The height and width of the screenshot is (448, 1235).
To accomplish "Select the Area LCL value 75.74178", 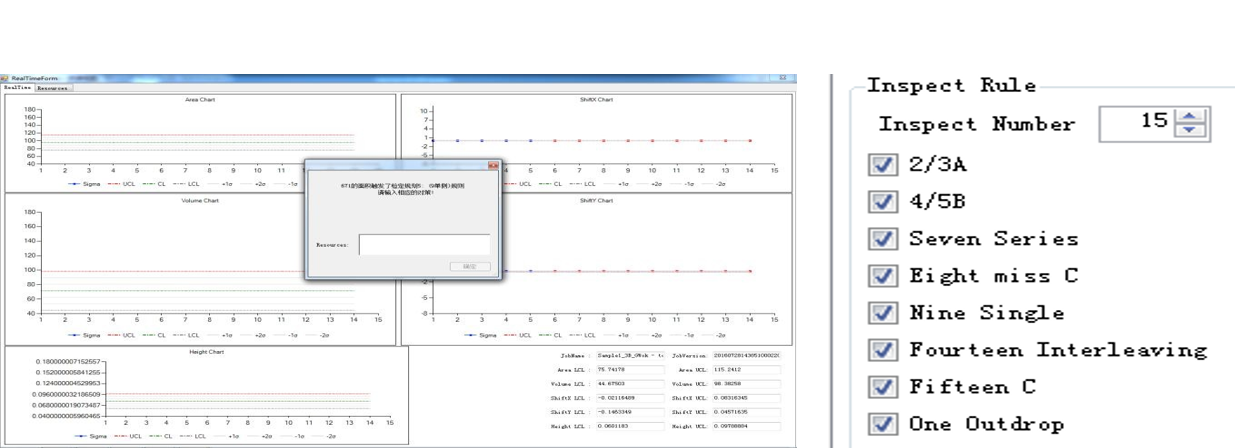I will pyautogui.click(x=630, y=369).
